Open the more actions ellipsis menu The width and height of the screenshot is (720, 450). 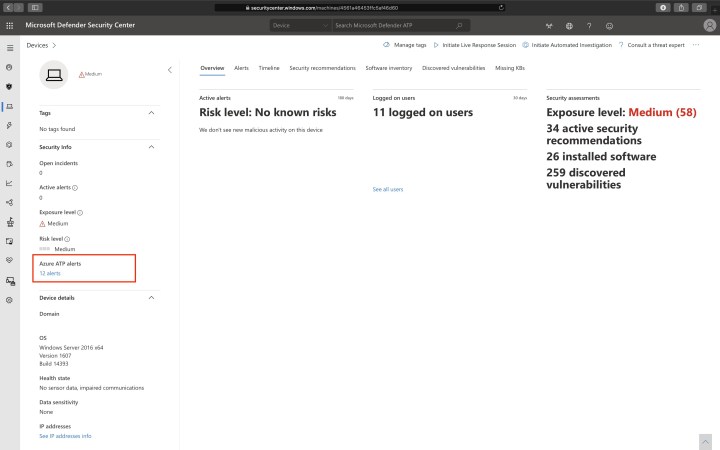(x=696, y=45)
